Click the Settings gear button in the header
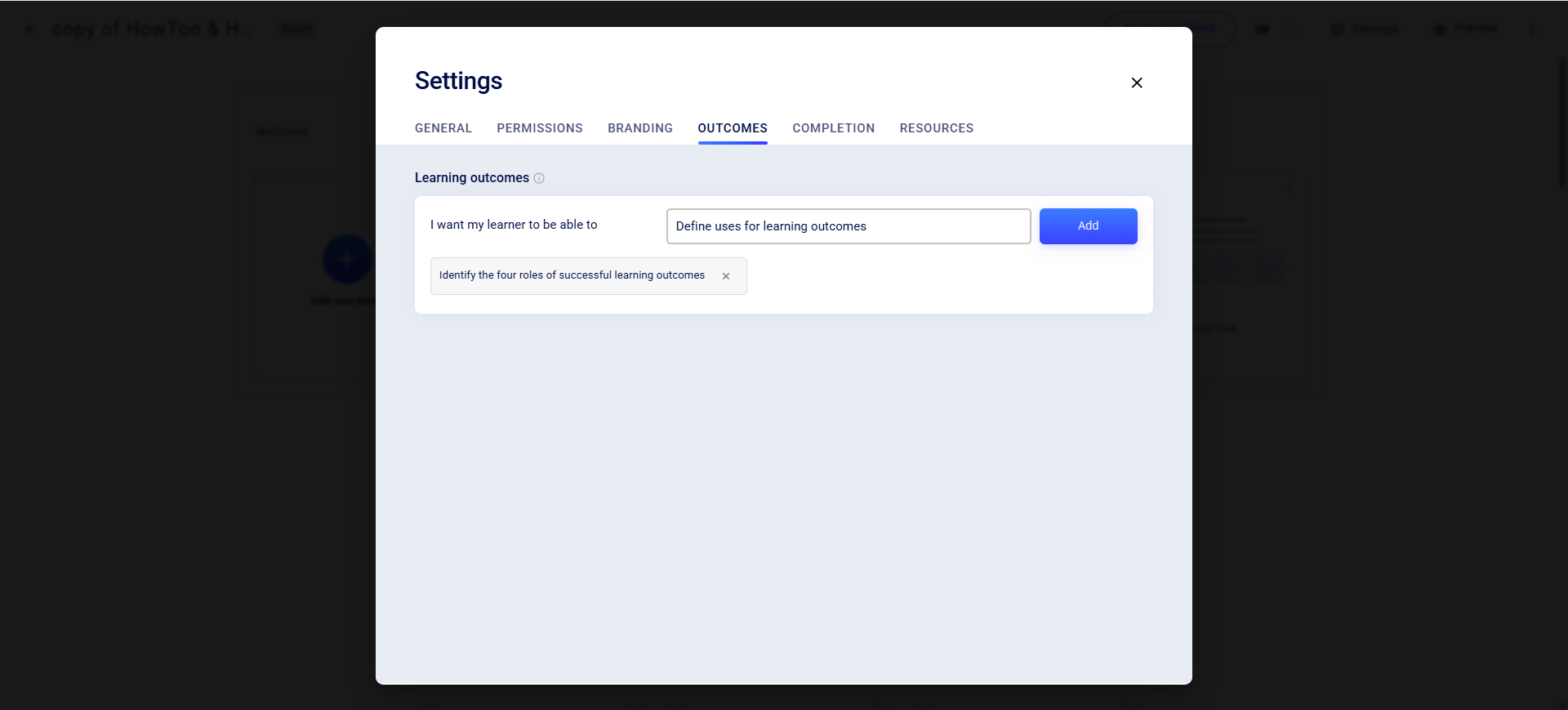The image size is (1568, 710). 1365,29
